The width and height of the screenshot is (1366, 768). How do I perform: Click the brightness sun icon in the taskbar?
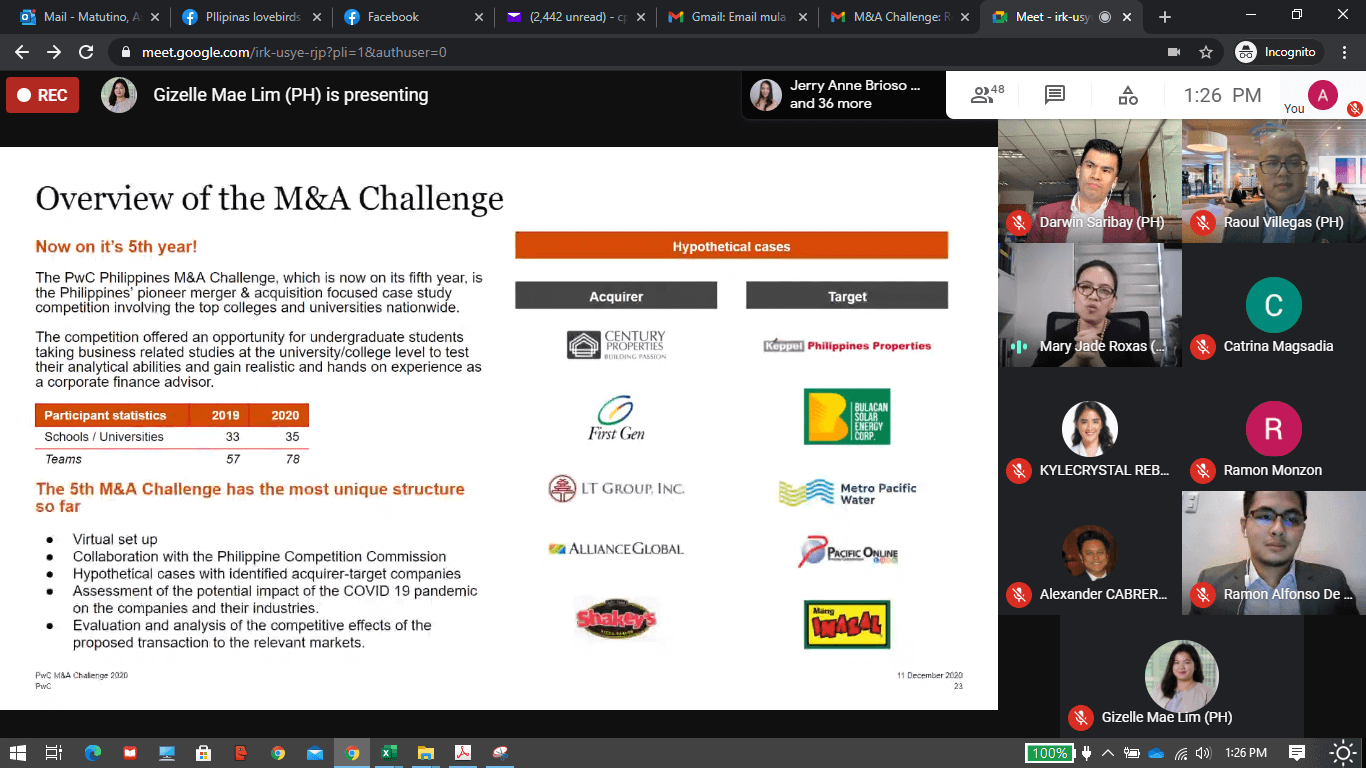1345,753
